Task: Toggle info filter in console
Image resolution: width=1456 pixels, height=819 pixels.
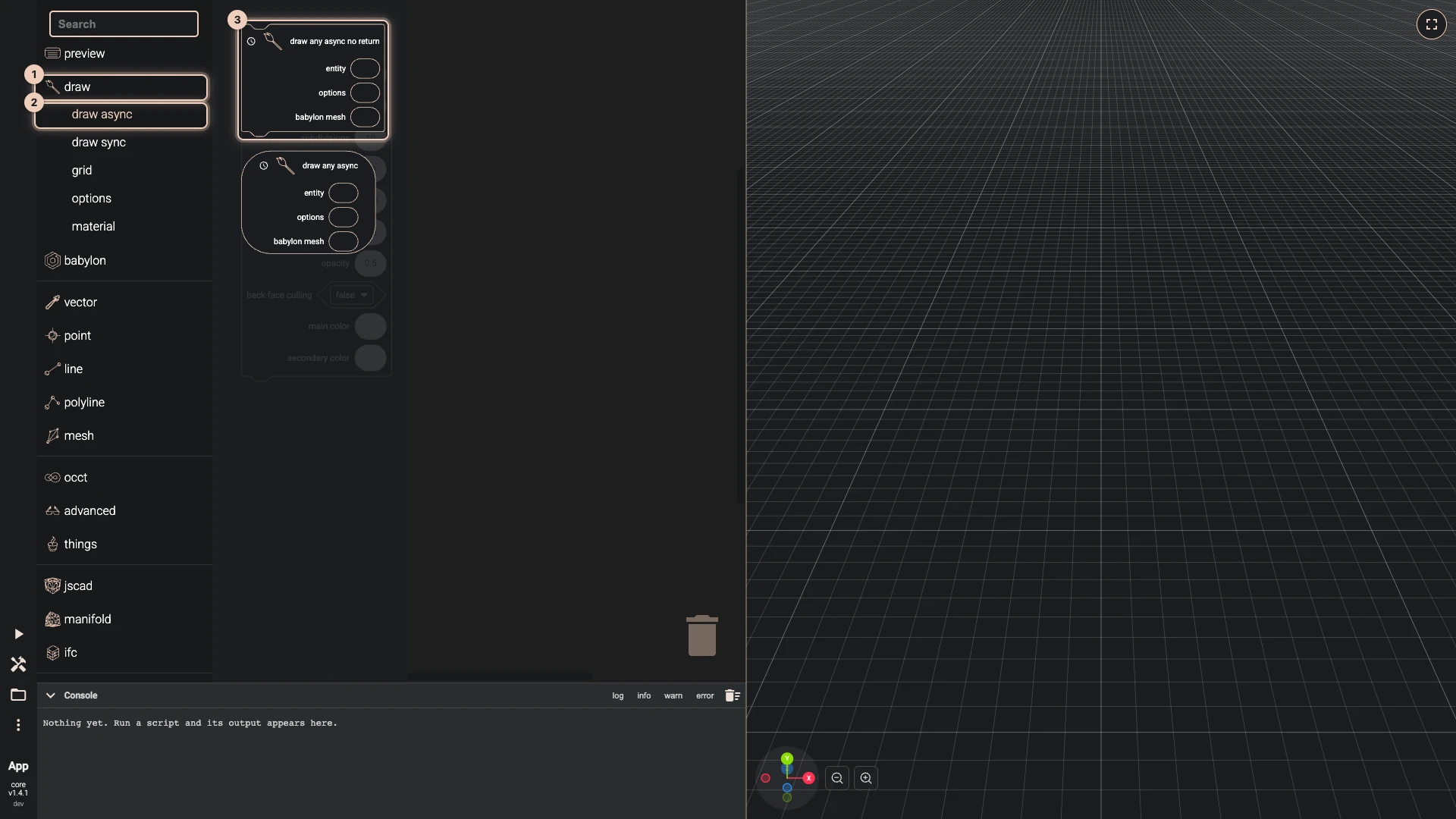Action: [644, 695]
